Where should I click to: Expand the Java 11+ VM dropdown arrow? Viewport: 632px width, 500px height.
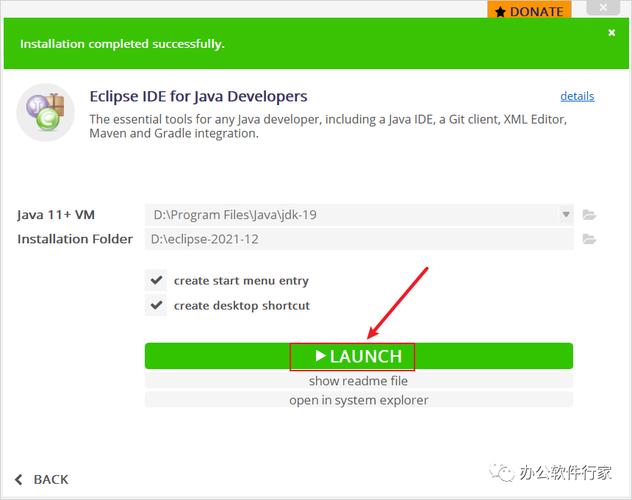tap(566, 214)
